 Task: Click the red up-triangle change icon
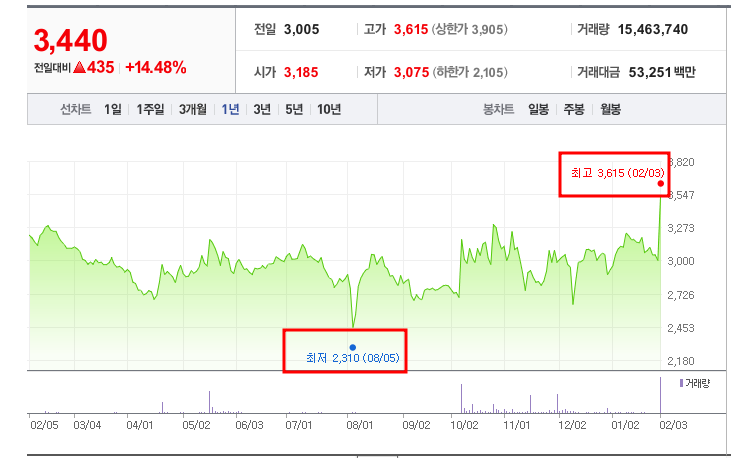tap(79, 68)
